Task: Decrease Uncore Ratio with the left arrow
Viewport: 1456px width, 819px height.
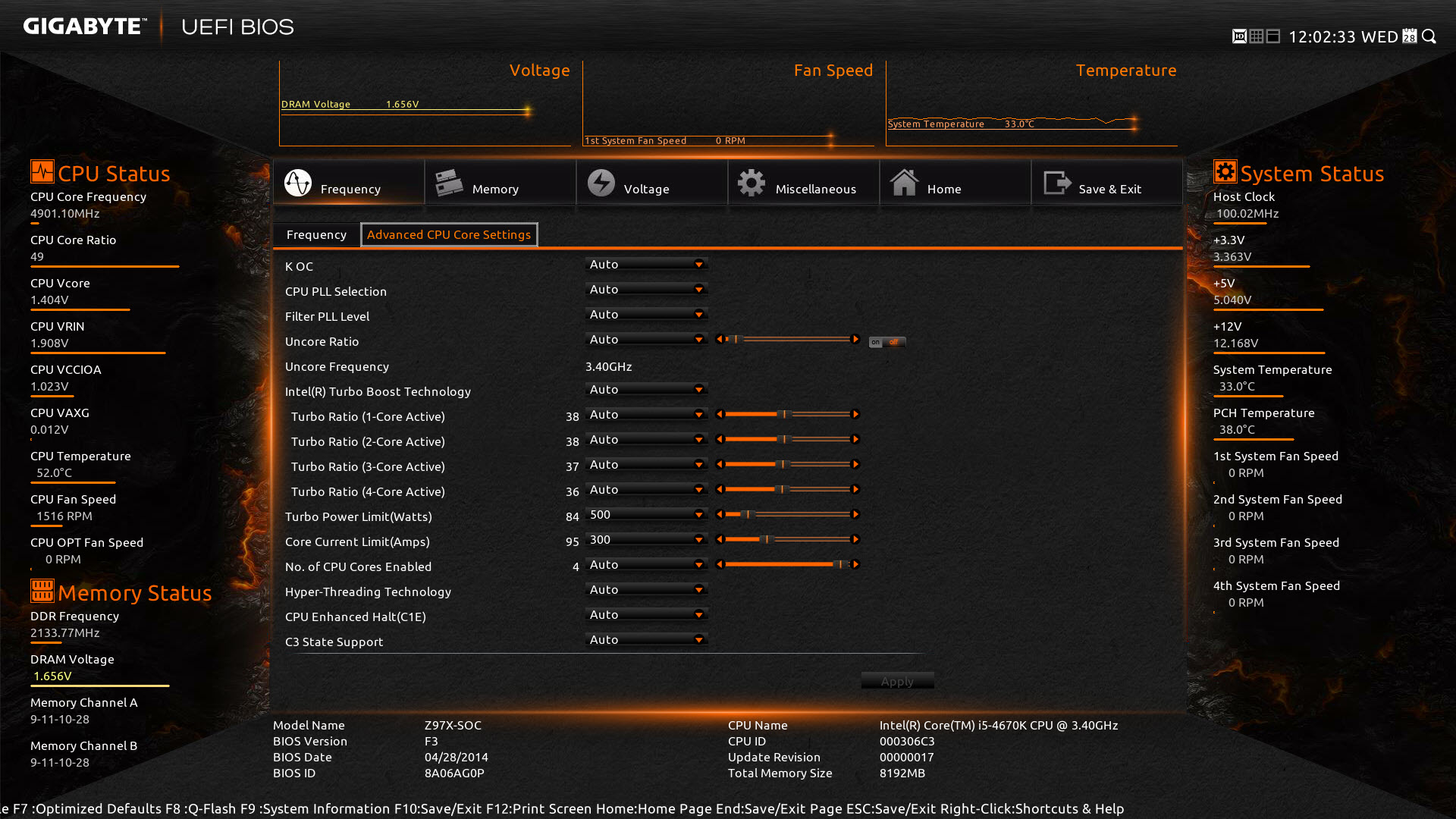Action: point(720,339)
